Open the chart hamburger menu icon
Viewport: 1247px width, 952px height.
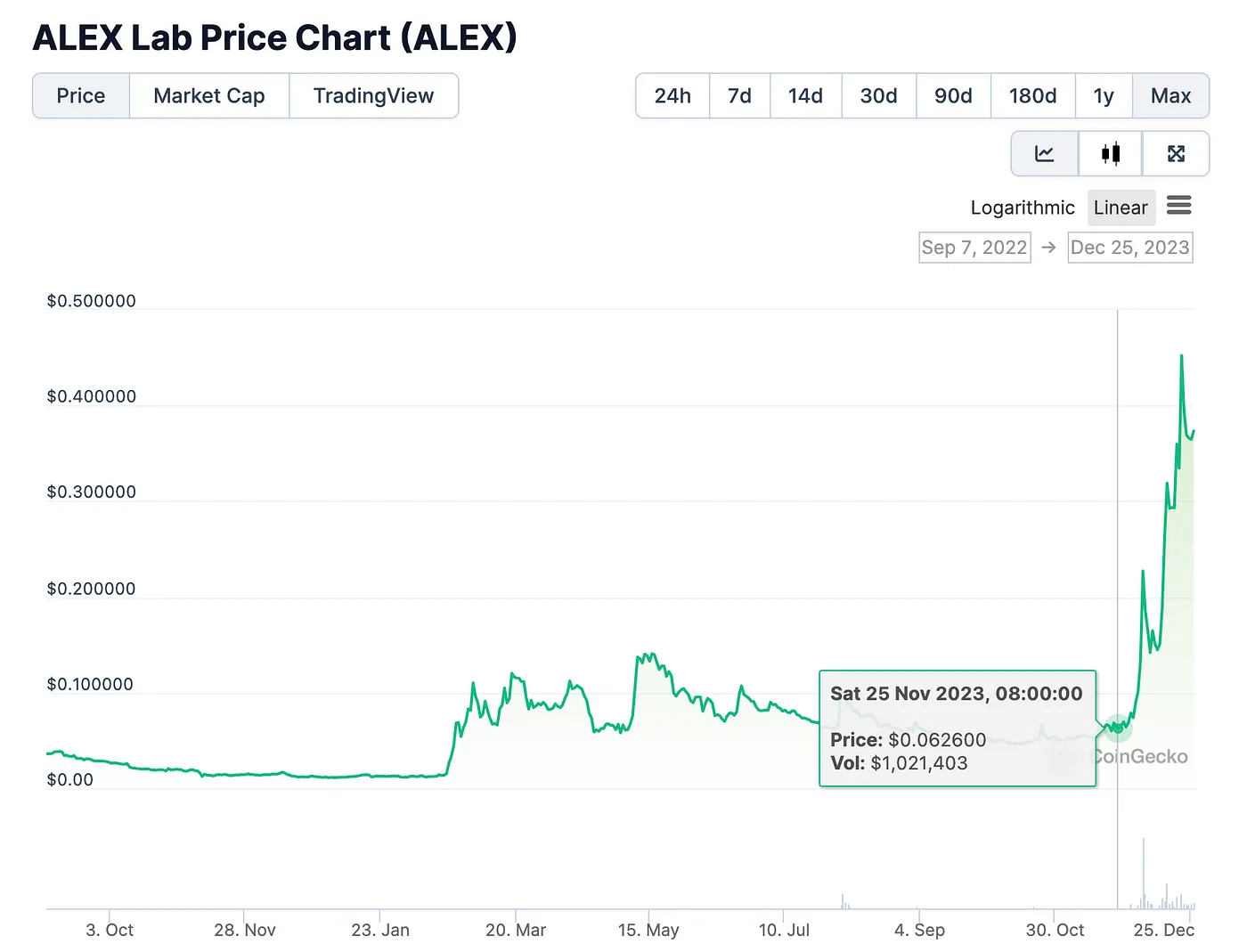coord(1178,206)
